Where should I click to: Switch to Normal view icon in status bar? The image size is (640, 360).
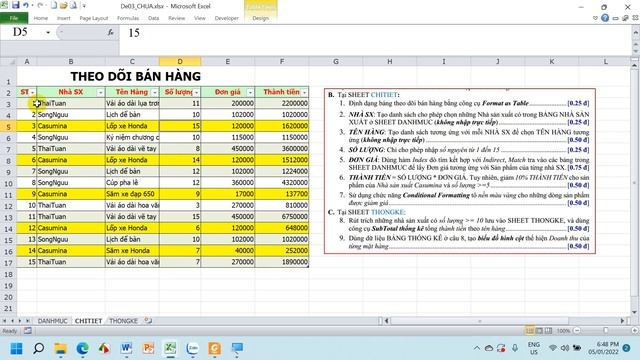point(529,330)
